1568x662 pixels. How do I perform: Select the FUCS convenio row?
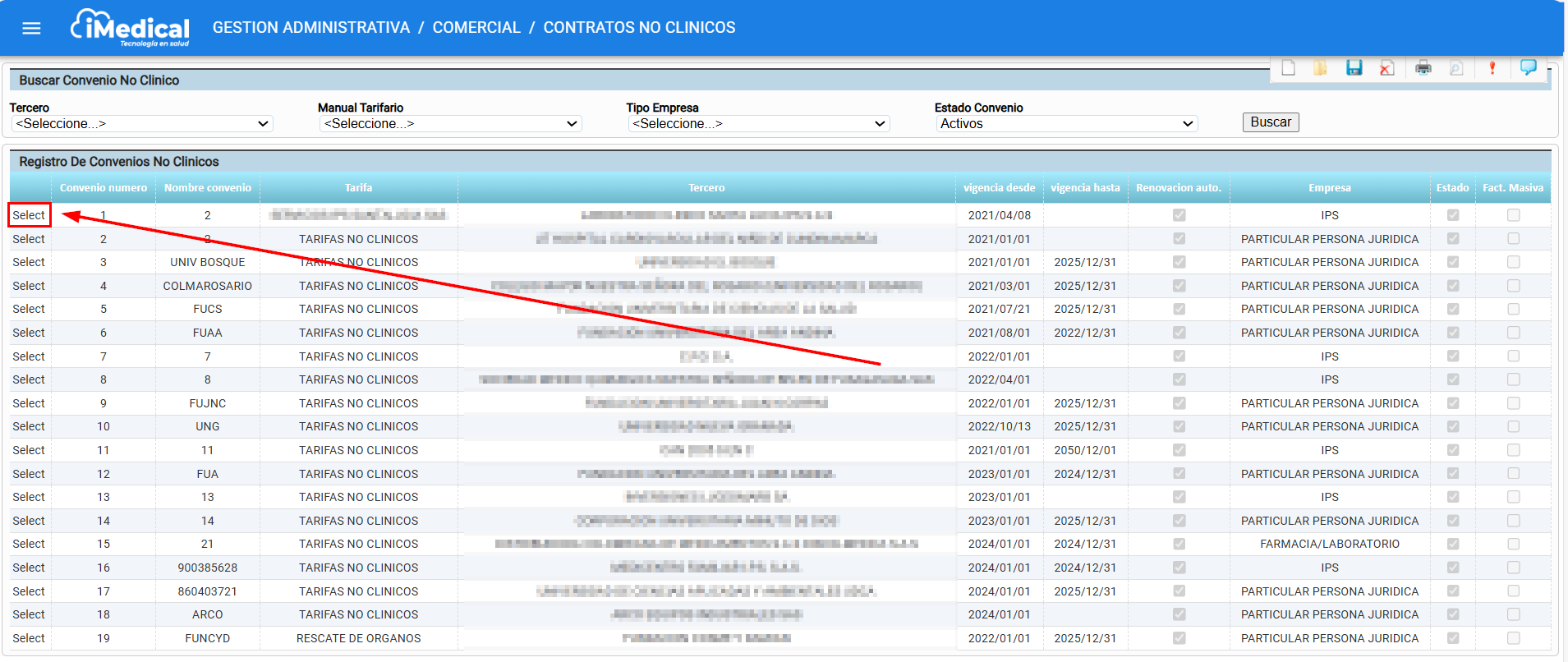tap(29, 309)
